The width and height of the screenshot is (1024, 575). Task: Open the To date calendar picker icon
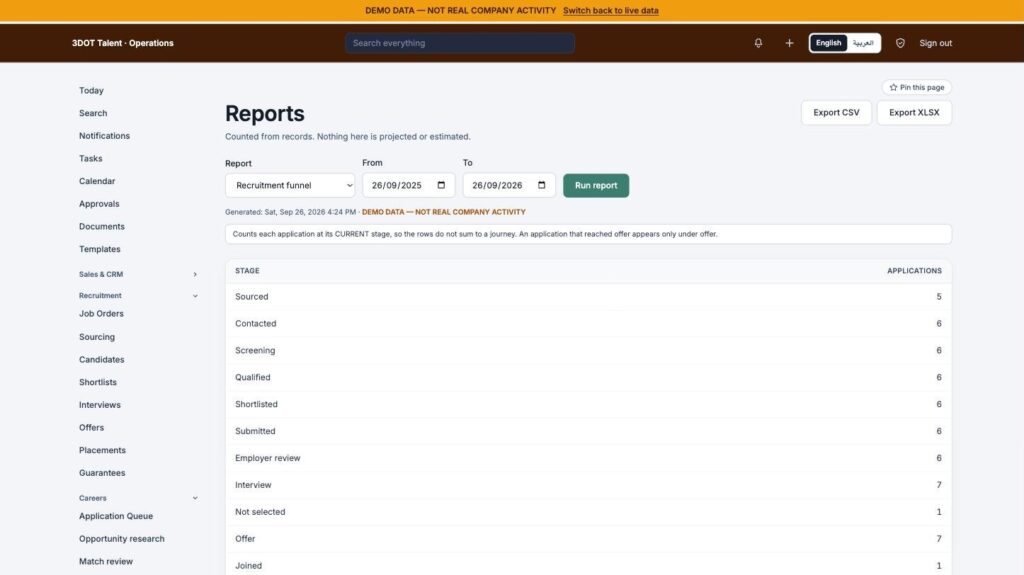(541, 185)
